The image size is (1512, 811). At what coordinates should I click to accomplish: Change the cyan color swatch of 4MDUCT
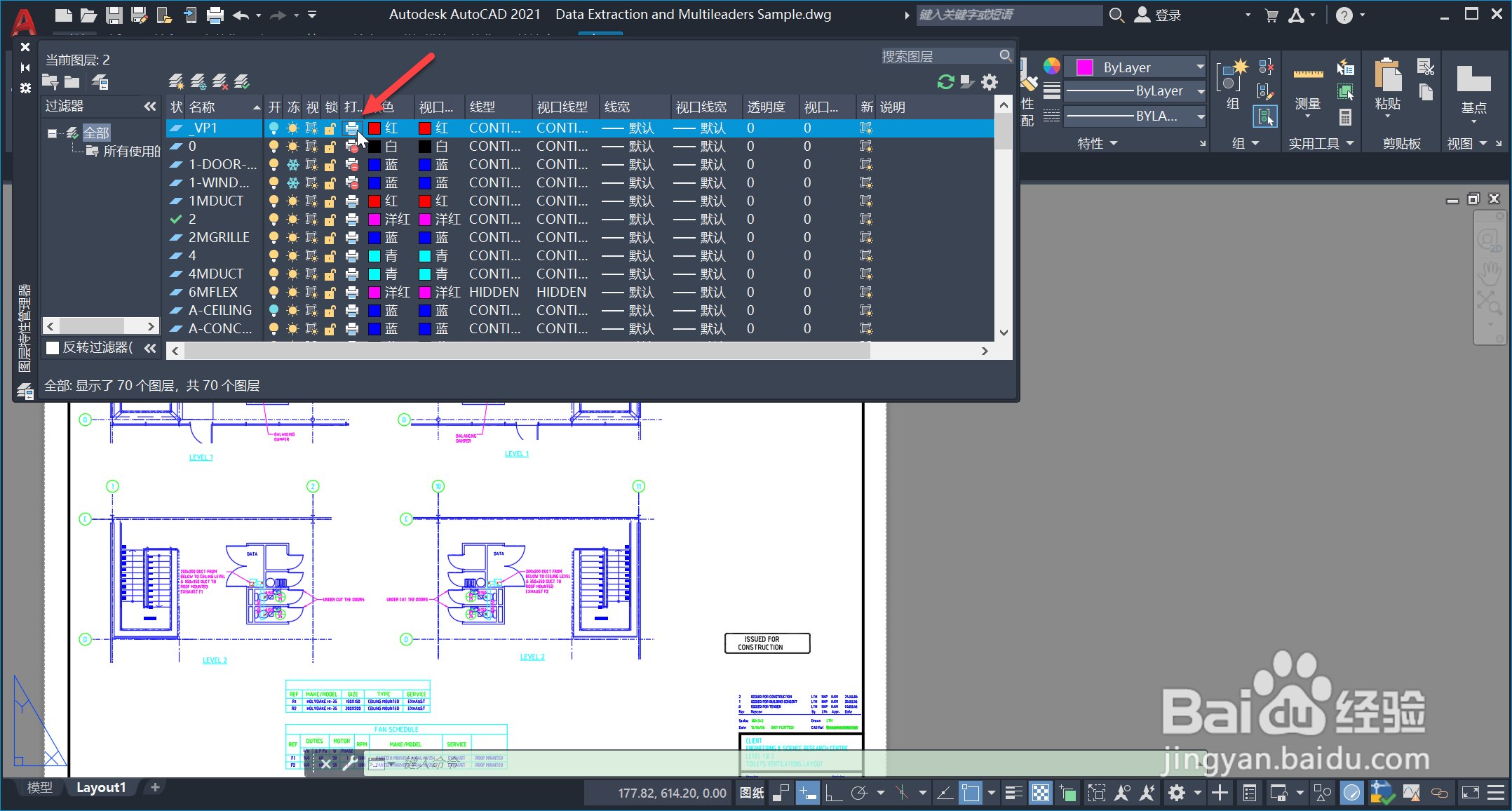pos(374,274)
